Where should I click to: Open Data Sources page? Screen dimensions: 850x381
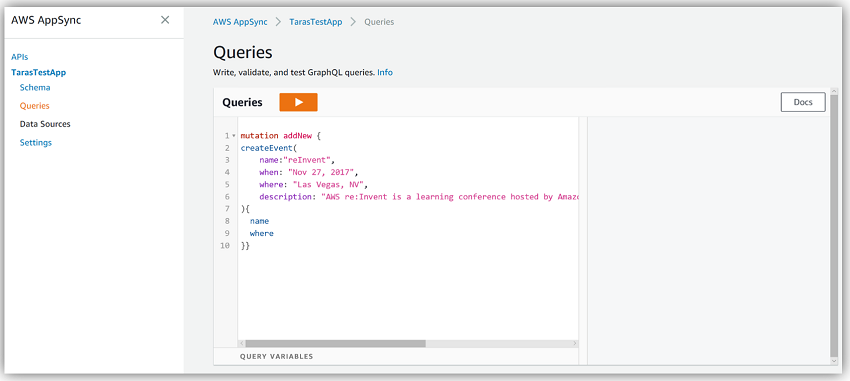pyautogui.click(x=45, y=124)
